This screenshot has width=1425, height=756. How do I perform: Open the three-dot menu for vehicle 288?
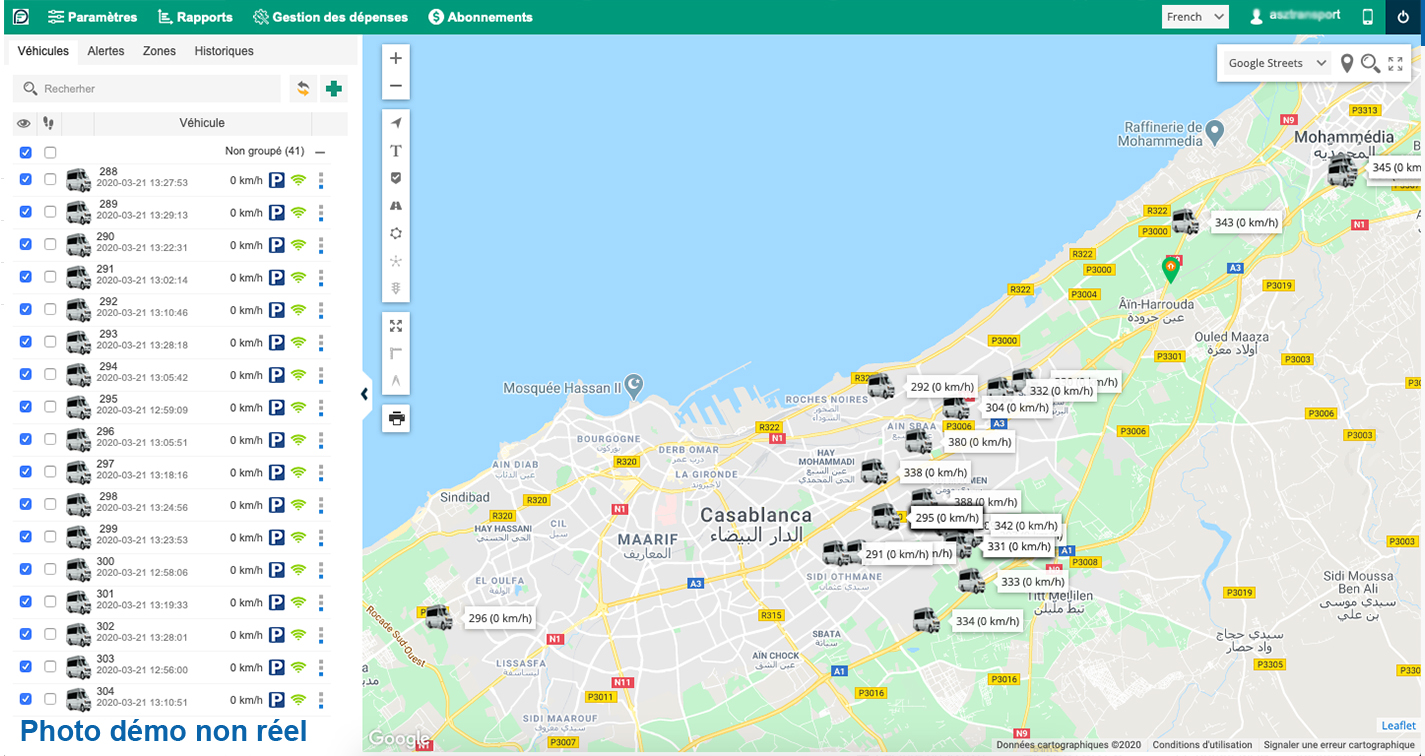point(321,180)
